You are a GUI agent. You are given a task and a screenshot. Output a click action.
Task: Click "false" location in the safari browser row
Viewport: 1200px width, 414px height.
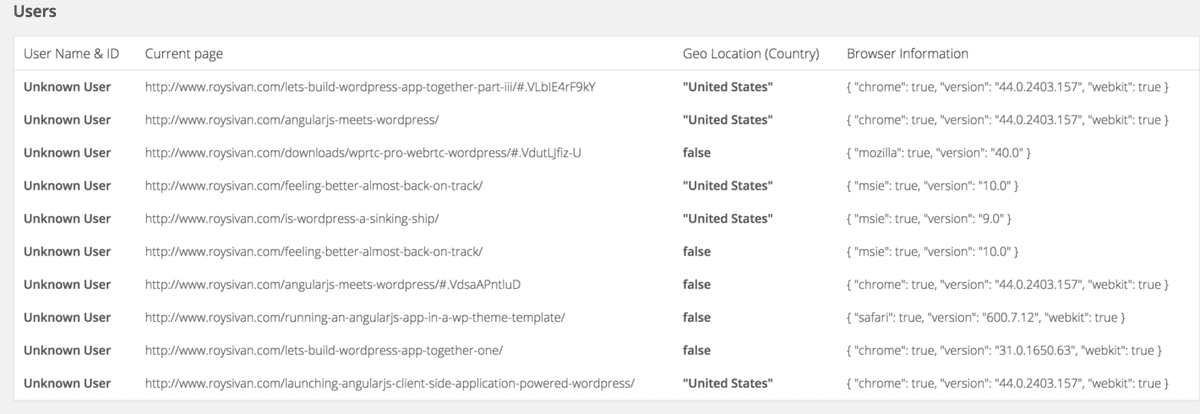pyautogui.click(x=697, y=318)
